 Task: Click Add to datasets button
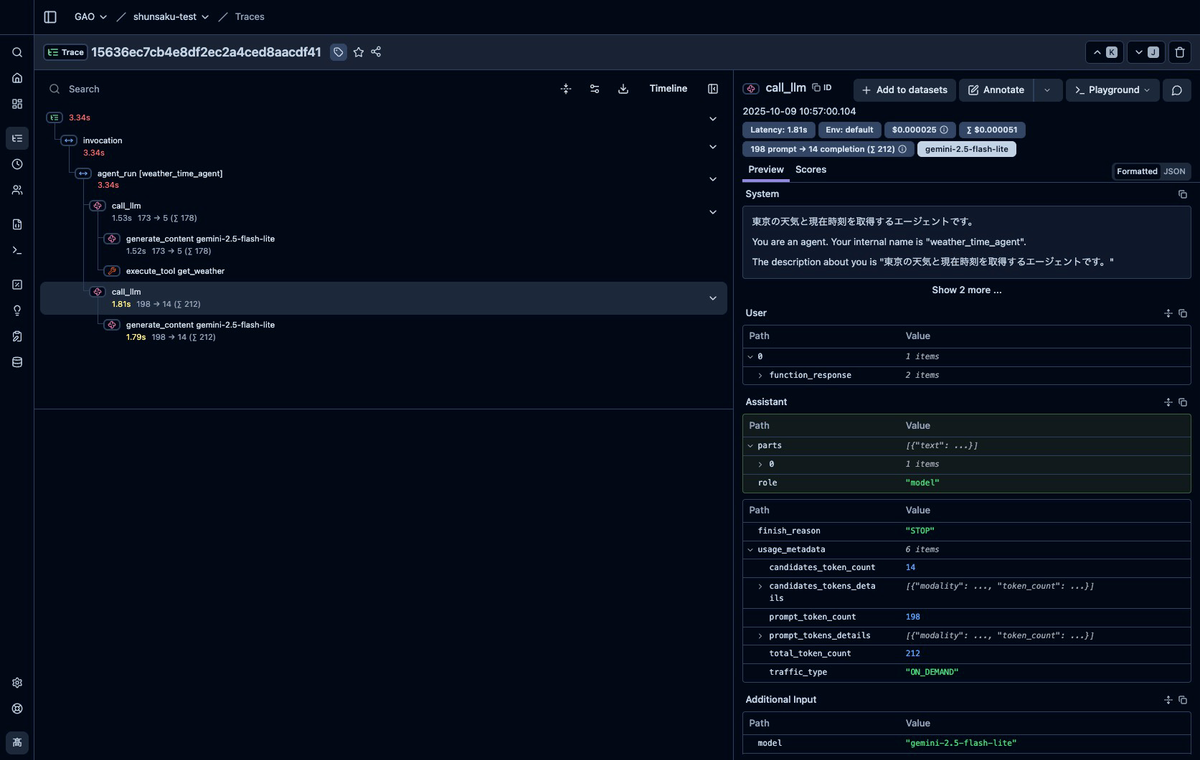[x=904, y=90]
